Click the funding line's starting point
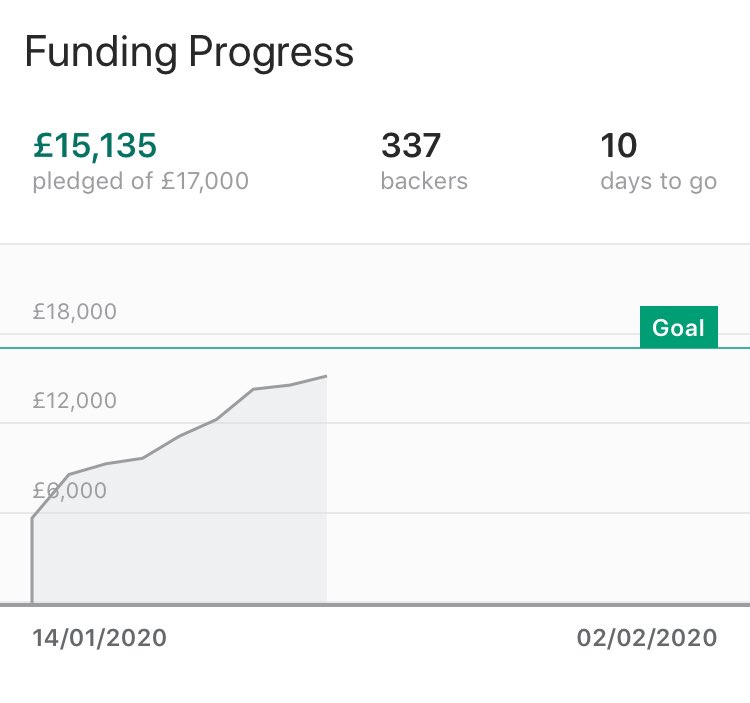 (x=32, y=603)
